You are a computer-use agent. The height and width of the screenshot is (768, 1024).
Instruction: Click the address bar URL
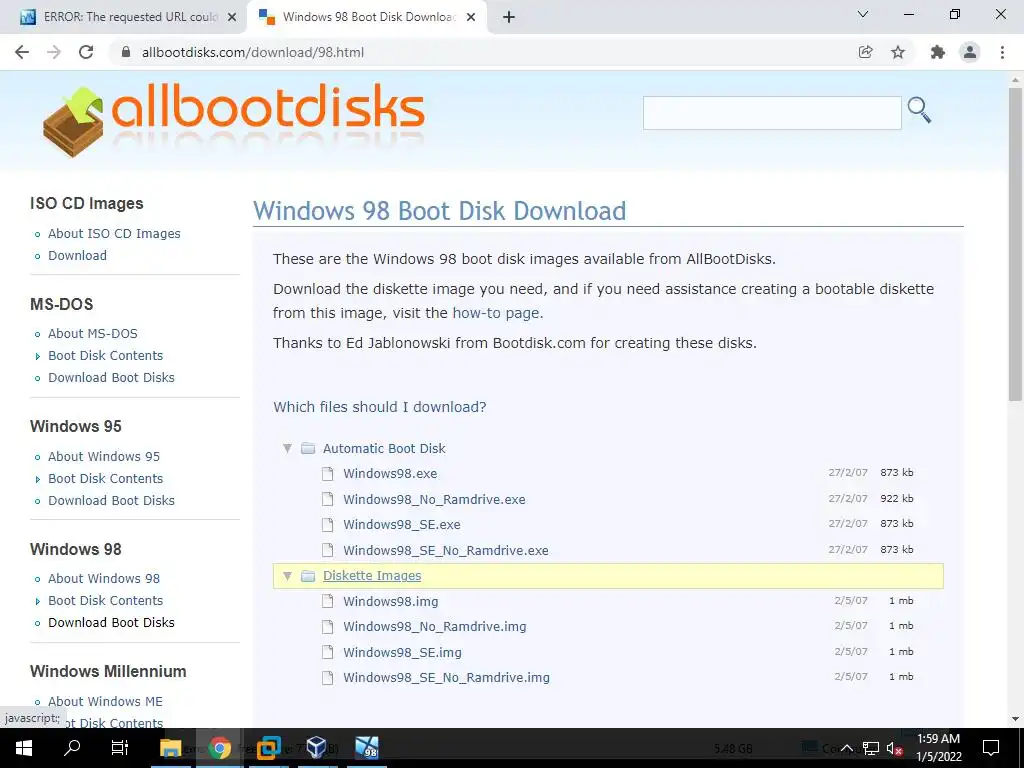253,52
